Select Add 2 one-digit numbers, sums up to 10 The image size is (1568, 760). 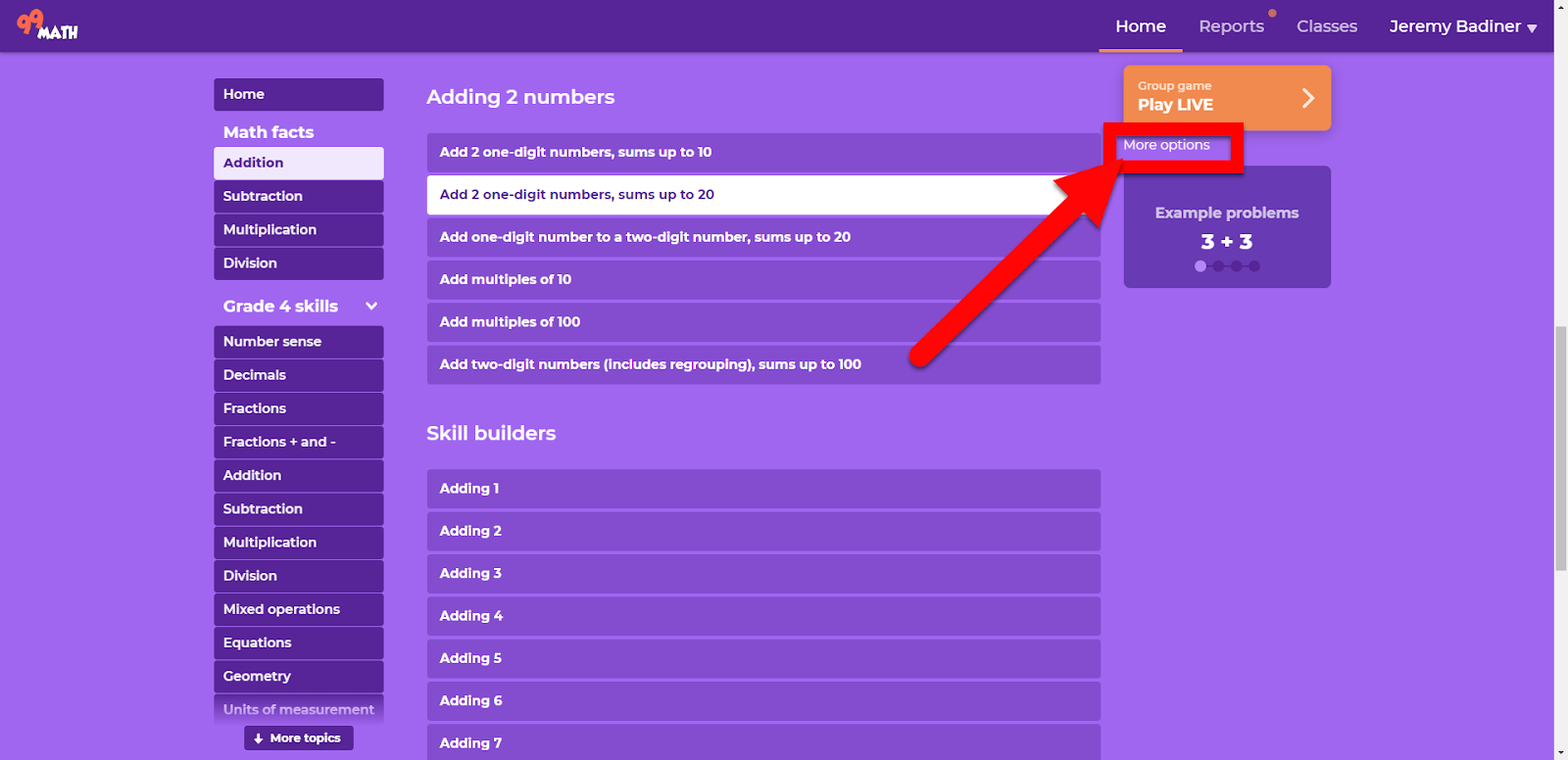pyautogui.click(x=763, y=153)
